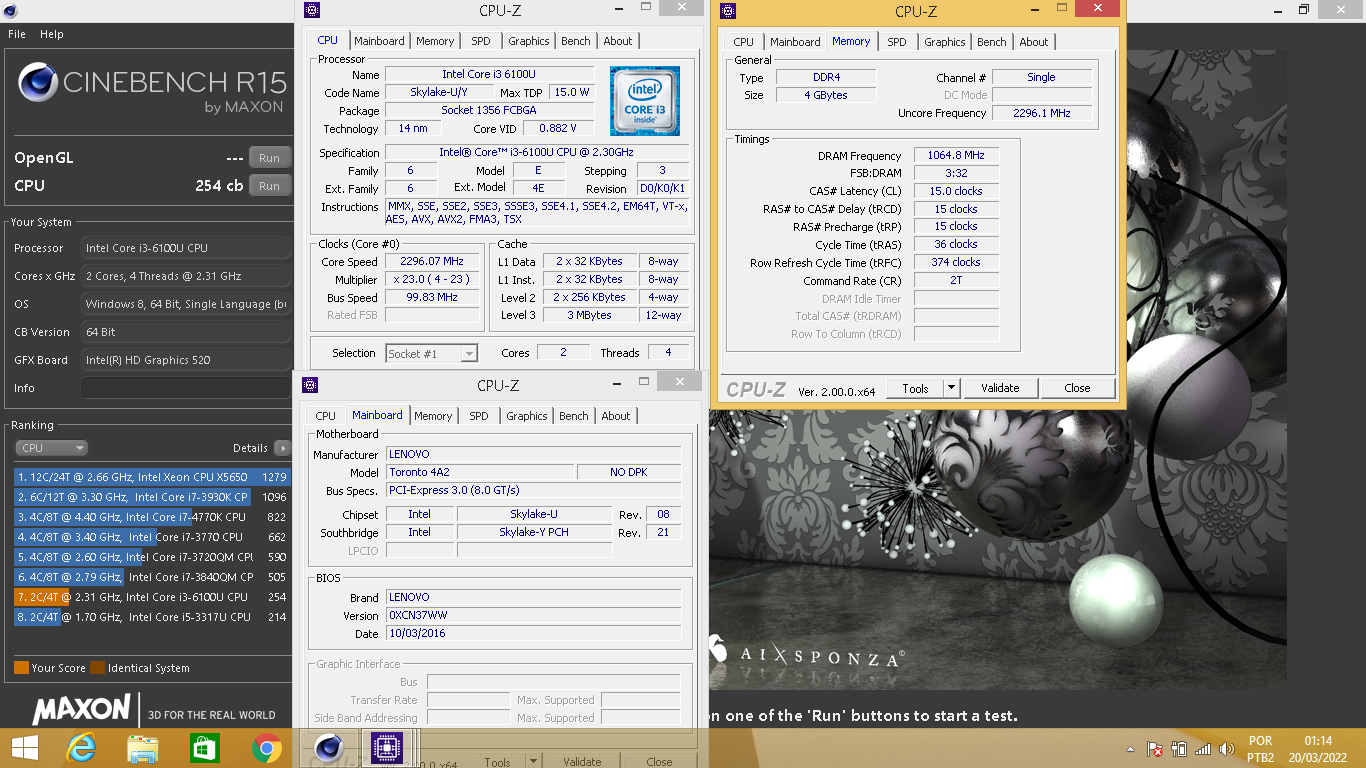Click the POR PTB2 language indicator
The image size is (1366, 768).
pos(1261,749)
